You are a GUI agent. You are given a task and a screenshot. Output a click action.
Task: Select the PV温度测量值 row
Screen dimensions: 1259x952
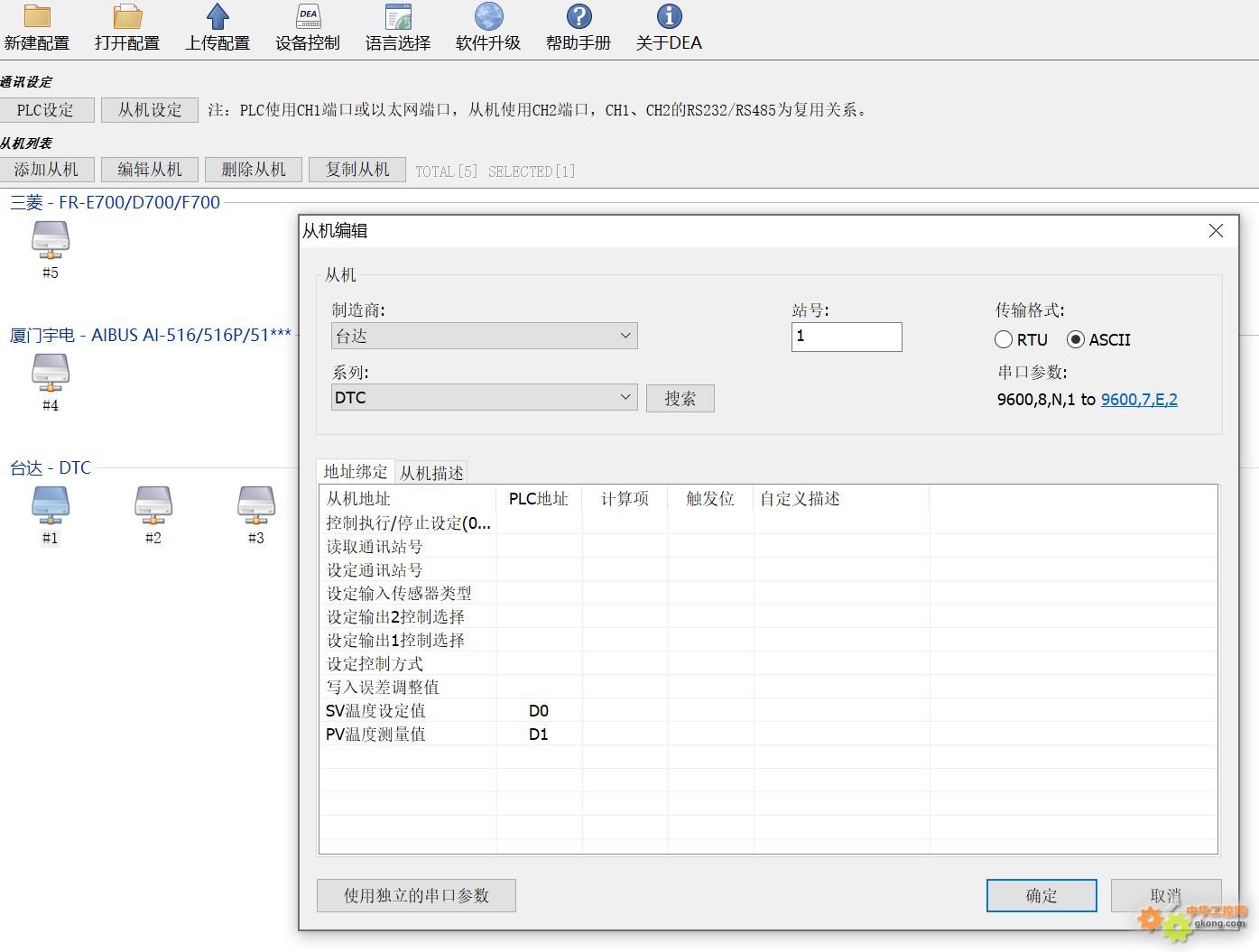[x=768, y=734]
